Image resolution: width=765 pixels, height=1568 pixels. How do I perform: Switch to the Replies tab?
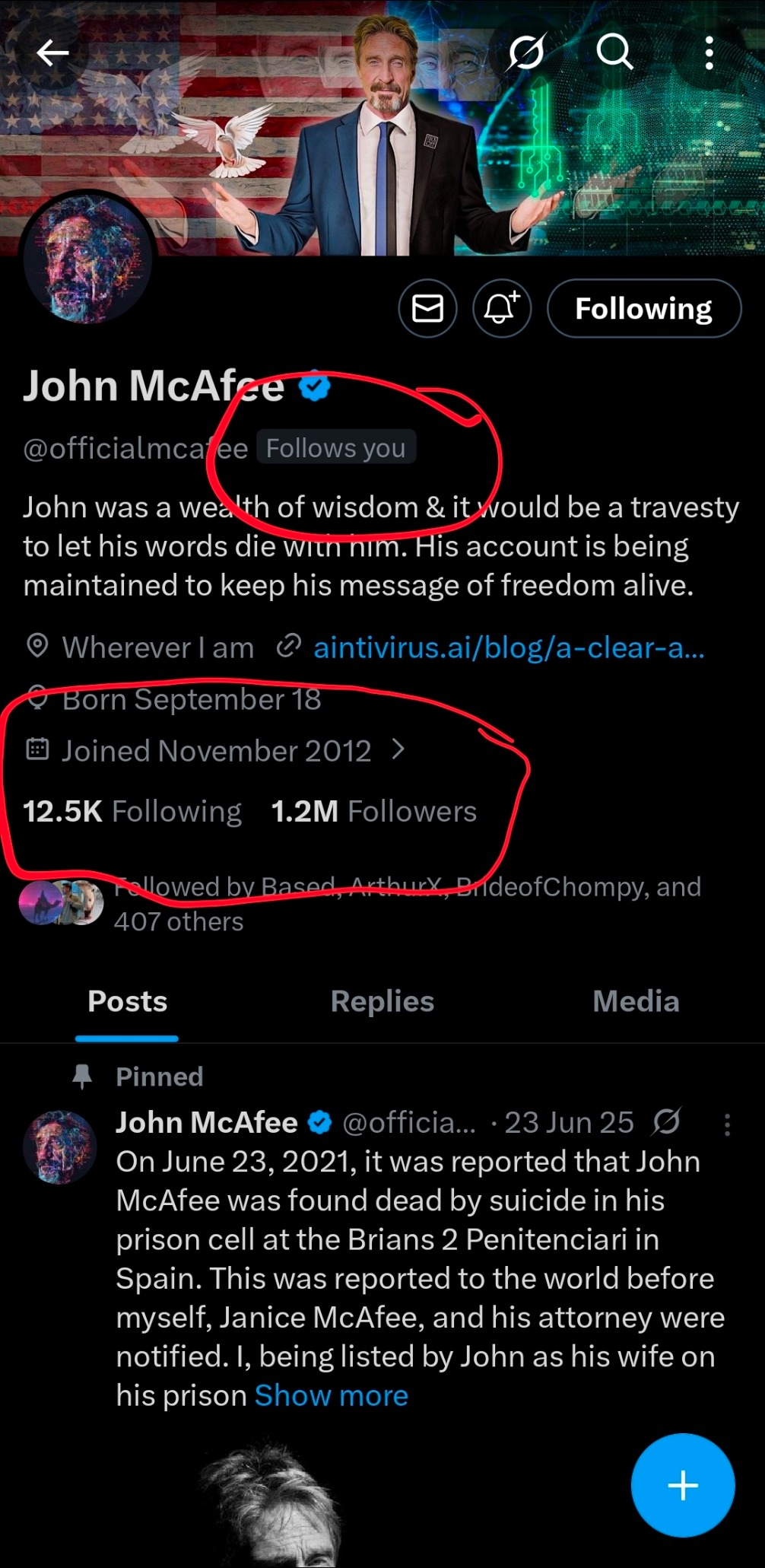(x=382, y=1001)
